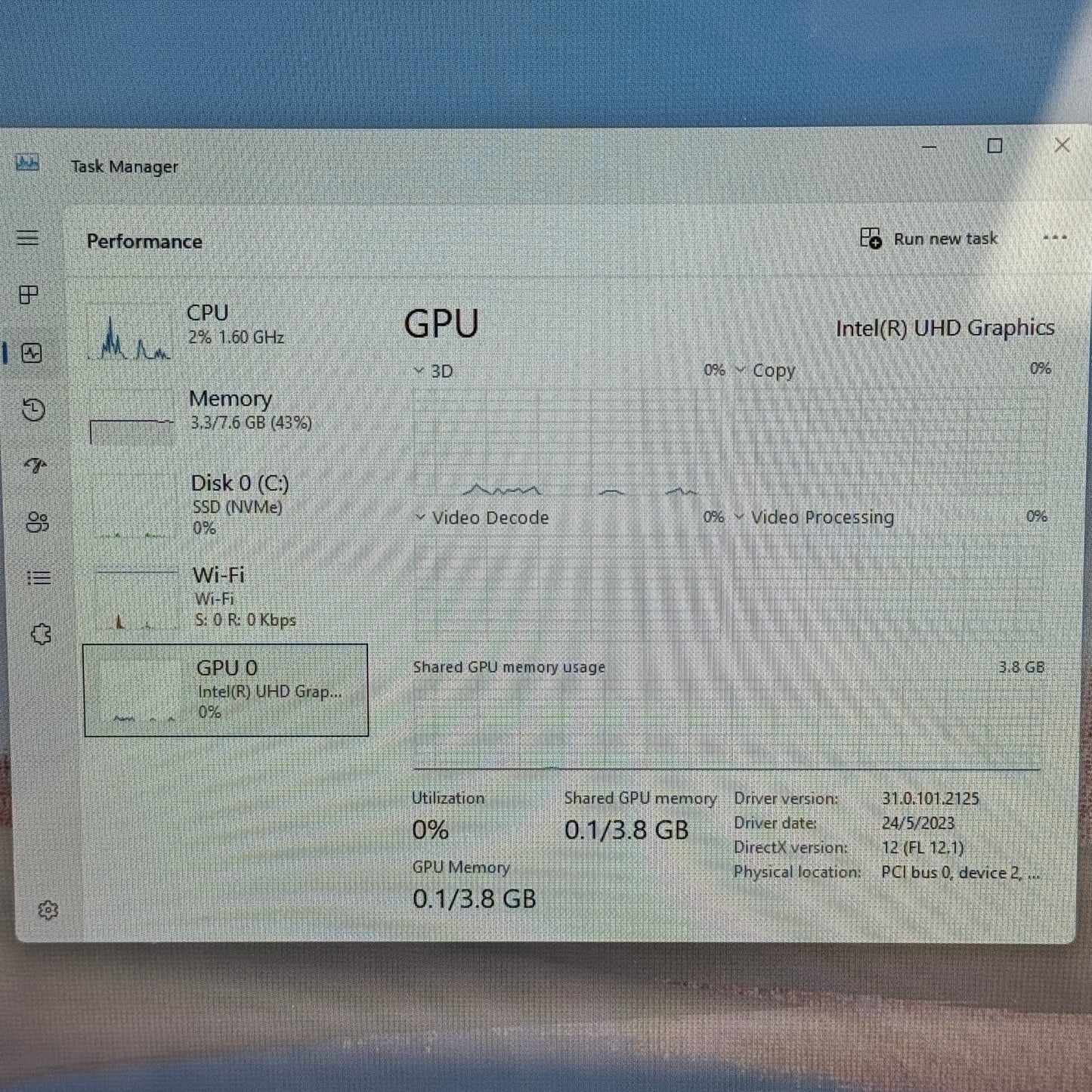Select the Performance sidebar icon

[x=31, y=353]
